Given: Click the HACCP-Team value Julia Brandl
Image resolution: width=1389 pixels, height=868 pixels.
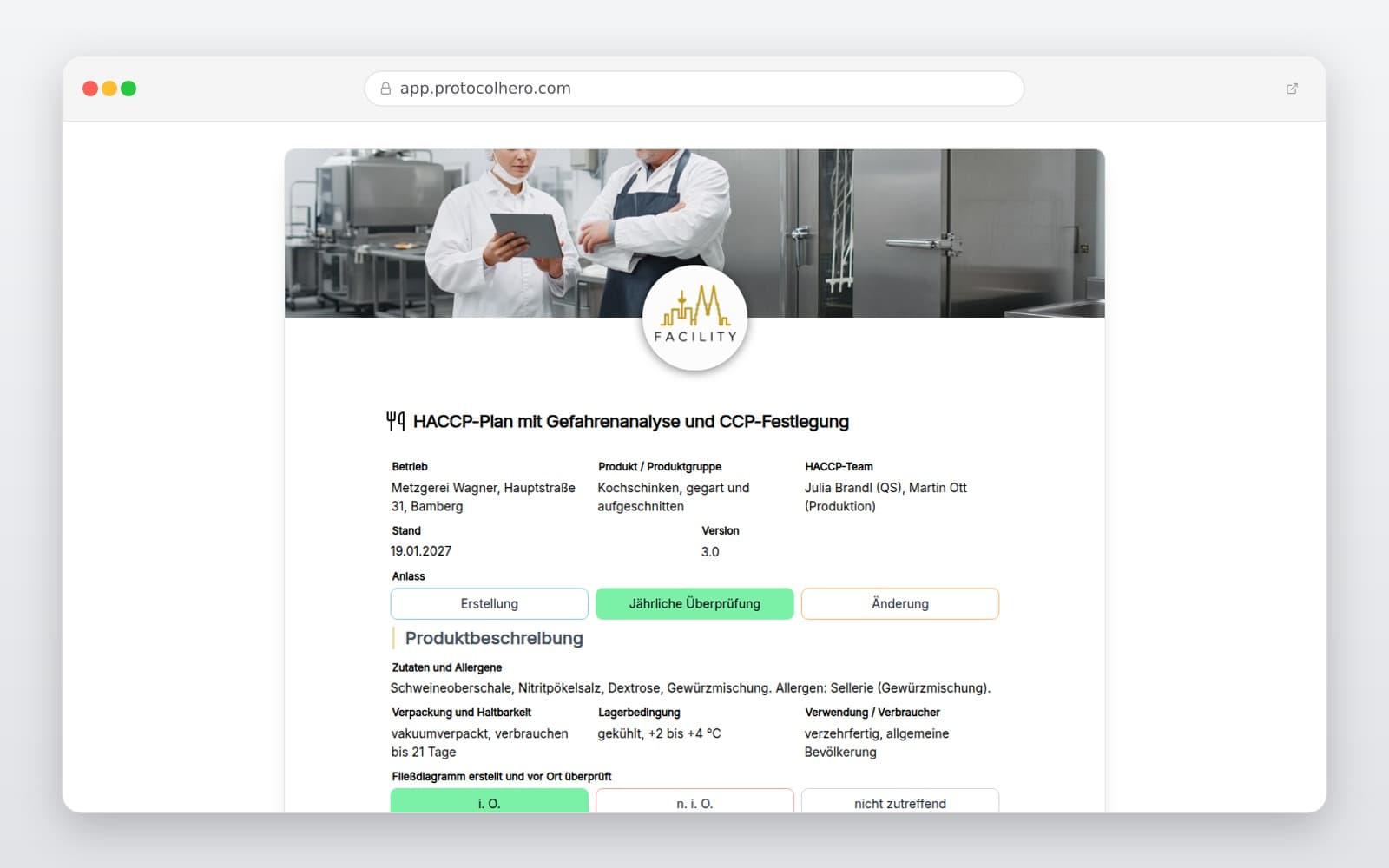Looking at the screenshot, I should (885, 496).
